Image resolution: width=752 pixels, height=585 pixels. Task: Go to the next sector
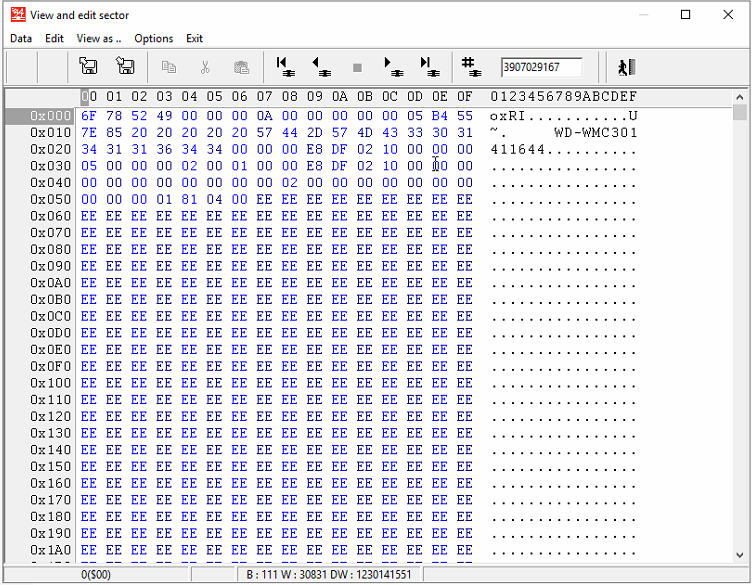[x=394, y=67]
